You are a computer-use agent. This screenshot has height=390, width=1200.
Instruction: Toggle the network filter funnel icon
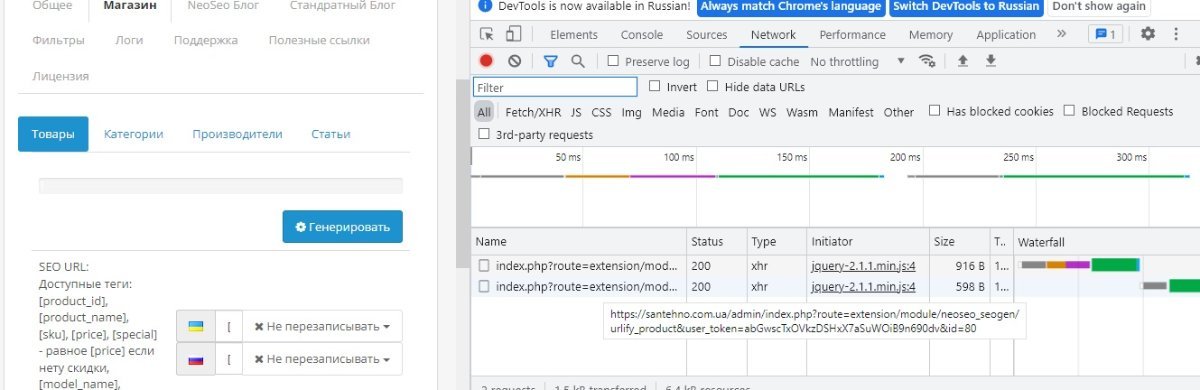click(550, 61)
